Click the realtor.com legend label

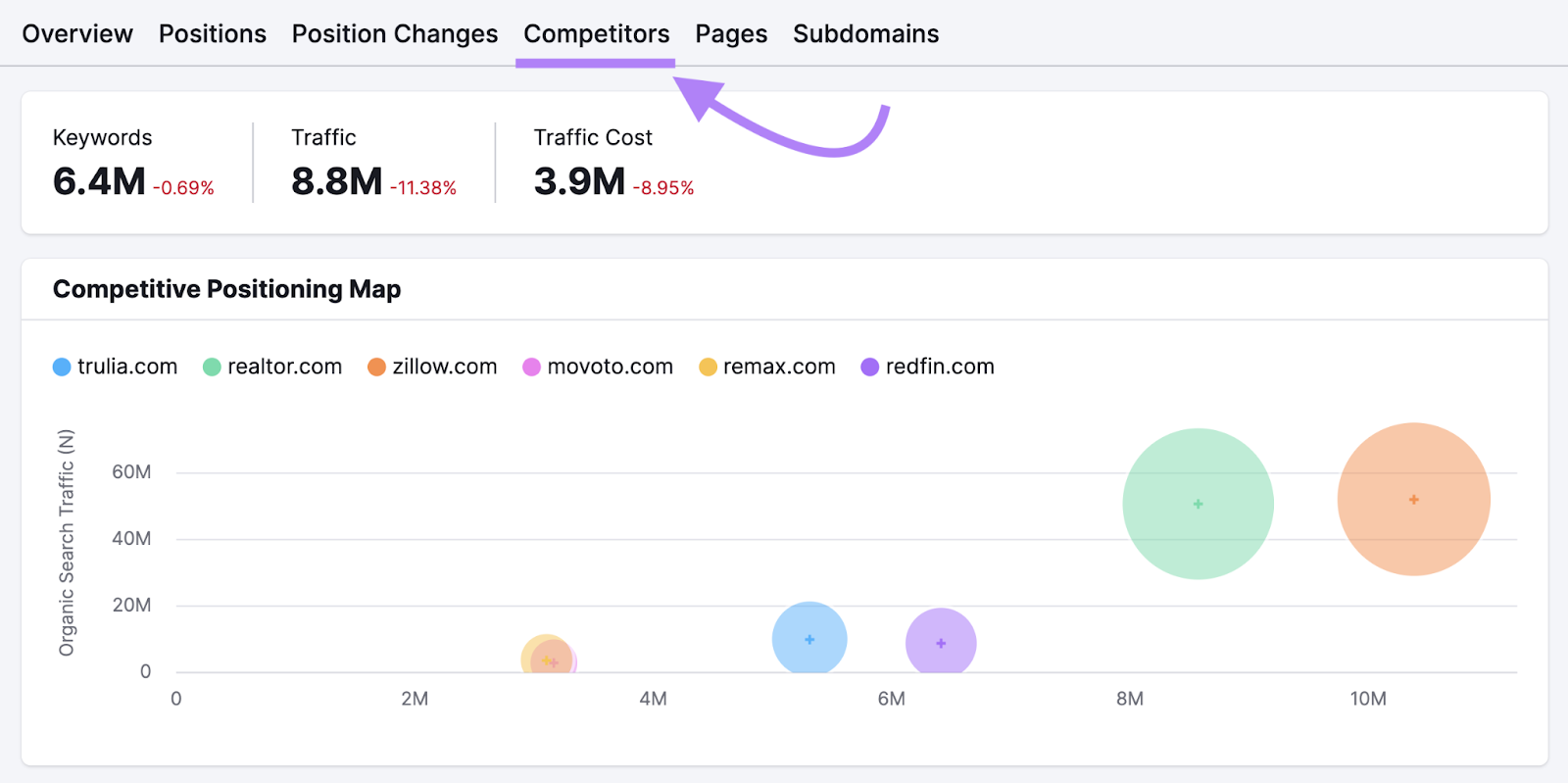click(285, 367)
